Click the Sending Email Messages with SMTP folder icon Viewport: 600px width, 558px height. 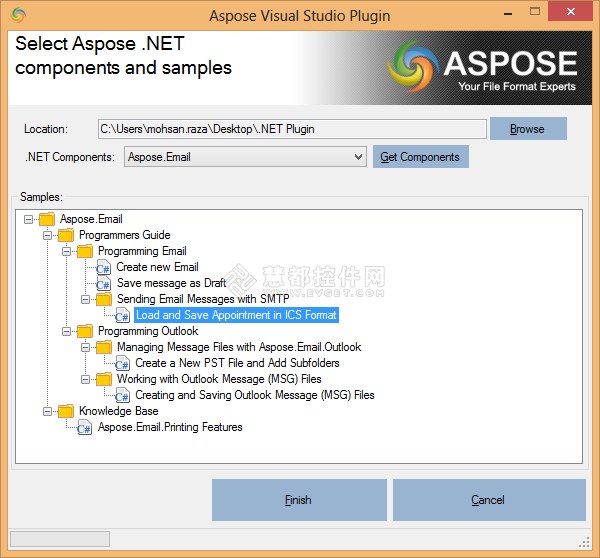click(104, 299)
